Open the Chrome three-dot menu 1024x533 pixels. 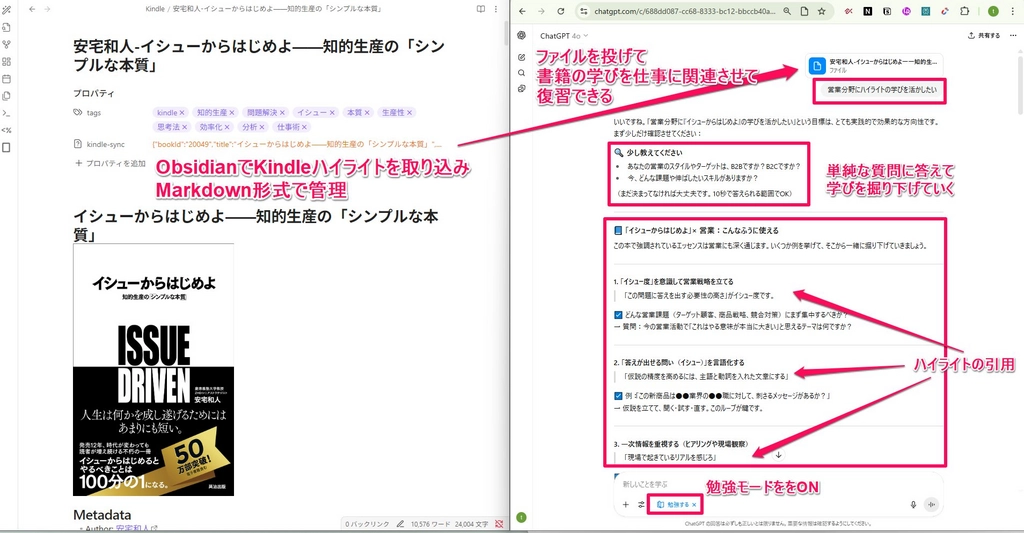point(1012,11)
